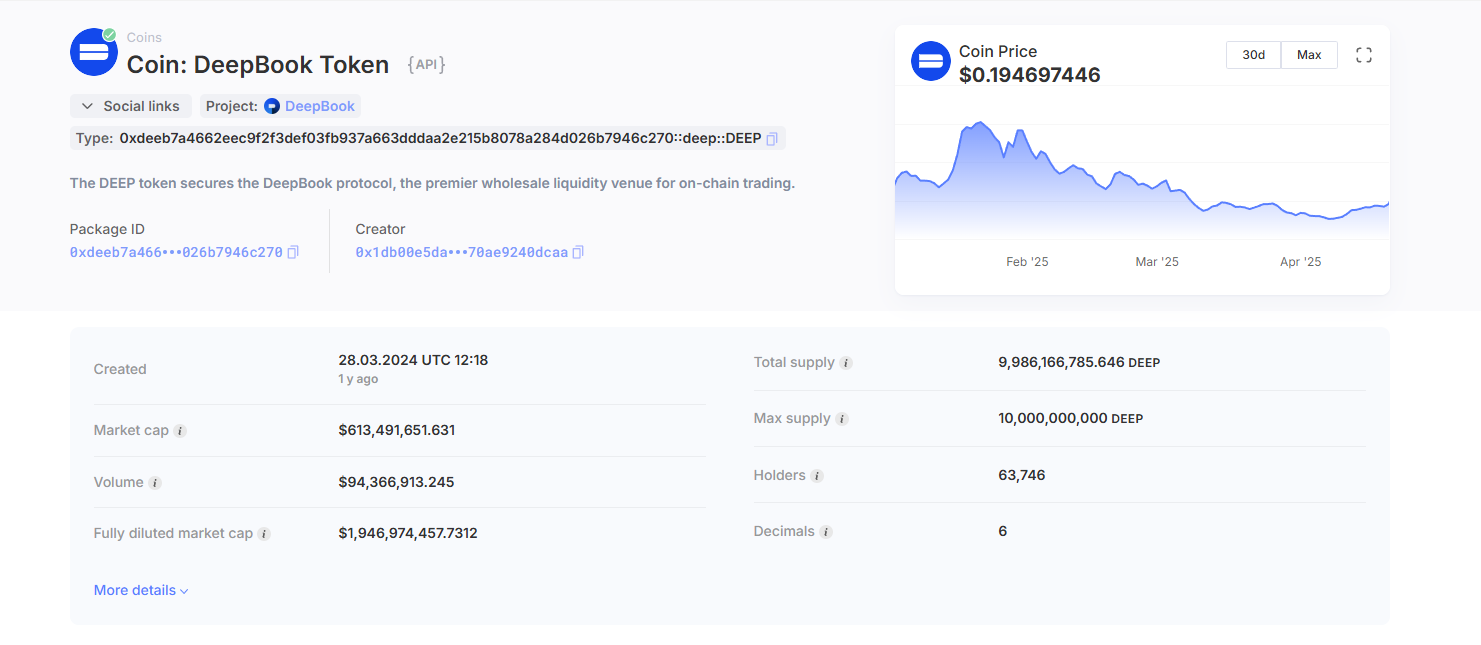Show info for Max supply

(842, 419)
